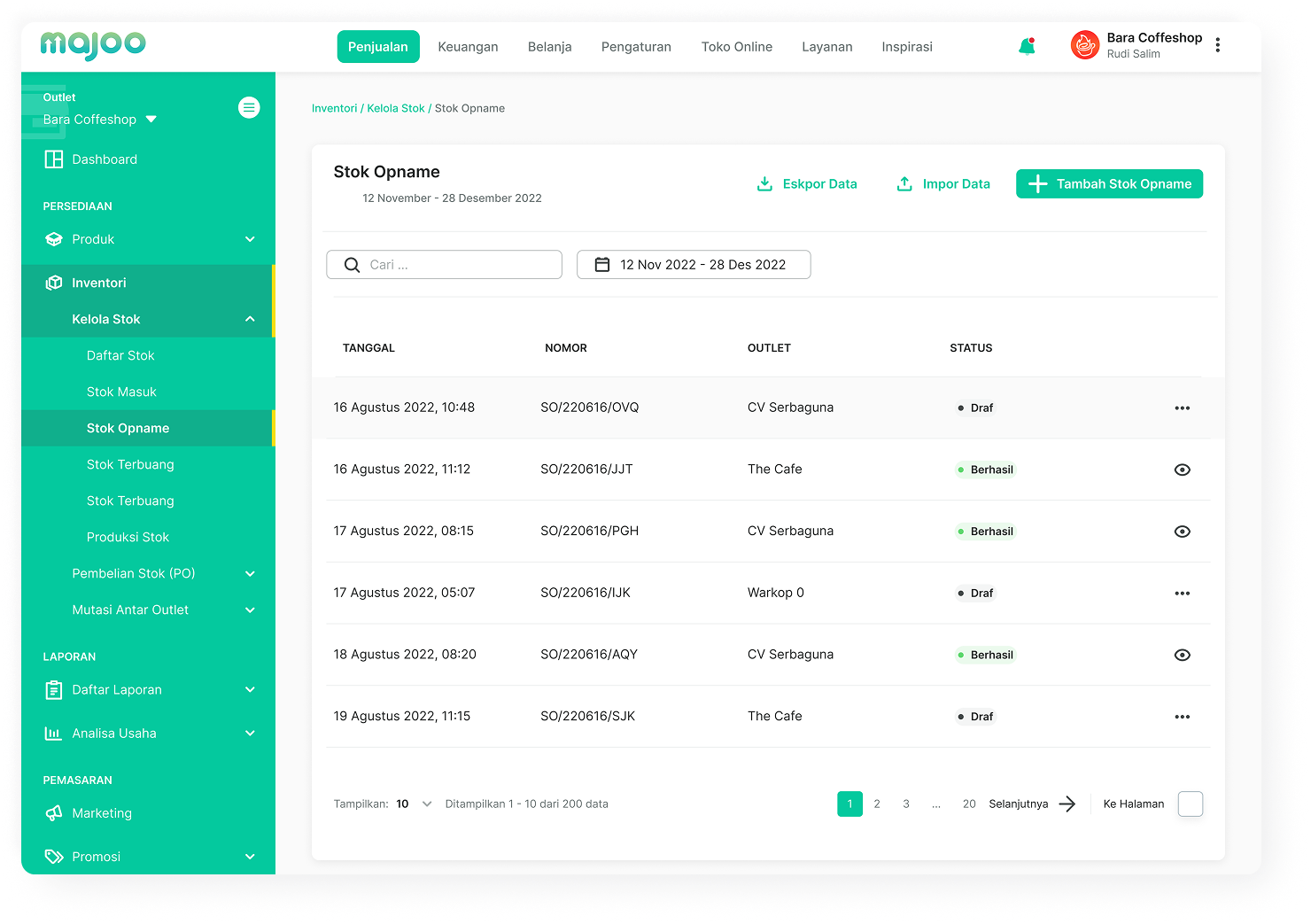The image size is (1311, 924).
Task: Click the Produk box icon
Action: 54,239
